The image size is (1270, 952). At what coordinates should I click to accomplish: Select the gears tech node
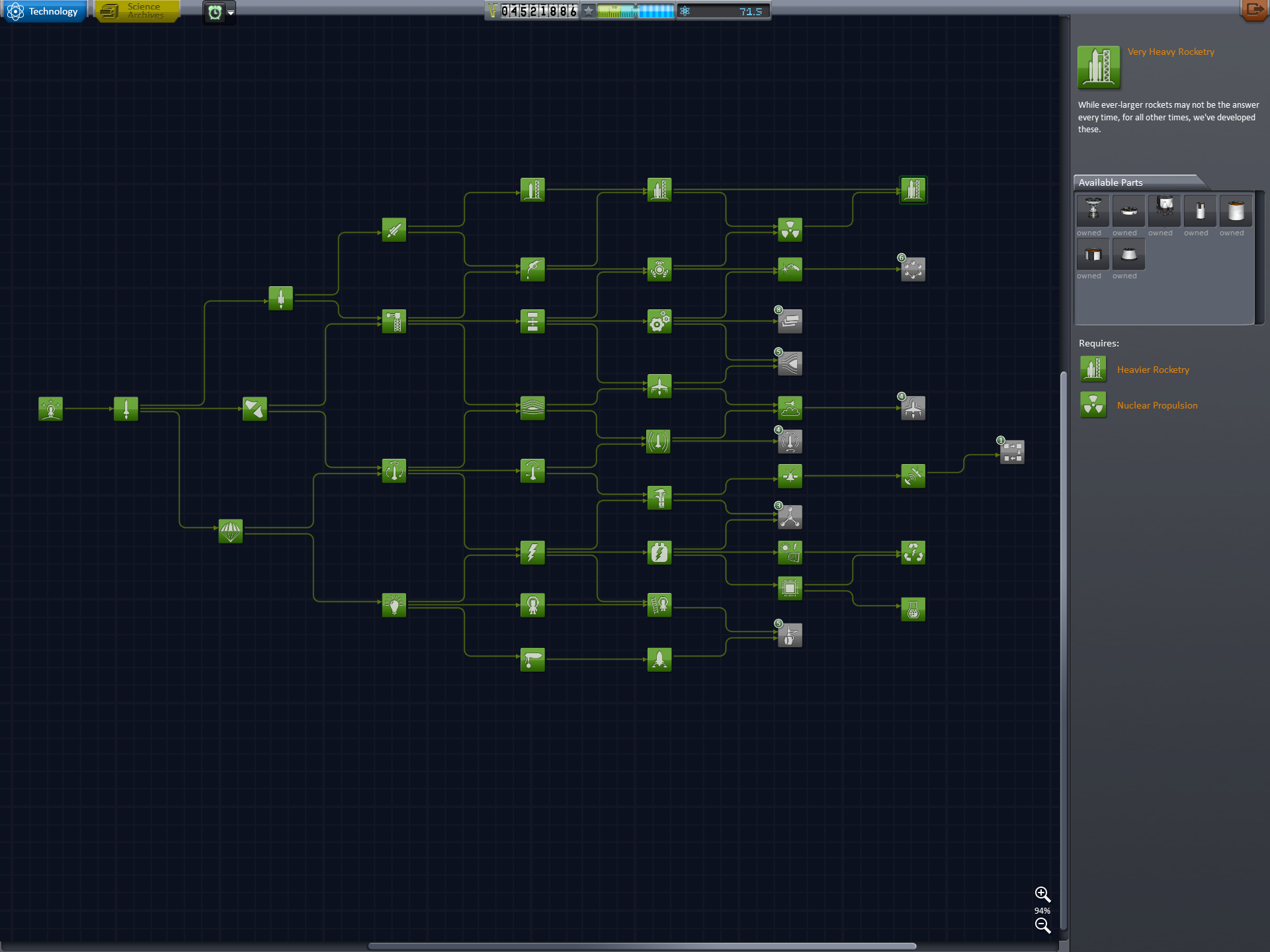pyautogui.click(x=659, y=322)
